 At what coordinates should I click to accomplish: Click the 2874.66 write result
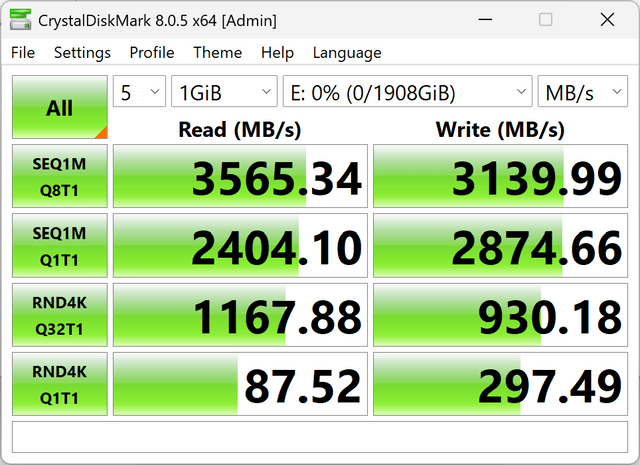point(500,245)
